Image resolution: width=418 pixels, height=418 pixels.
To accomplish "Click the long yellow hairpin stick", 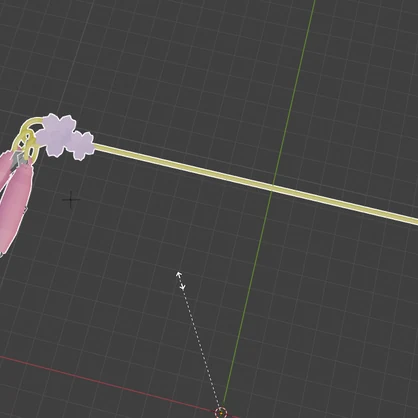I will click(x=256, y=184).
